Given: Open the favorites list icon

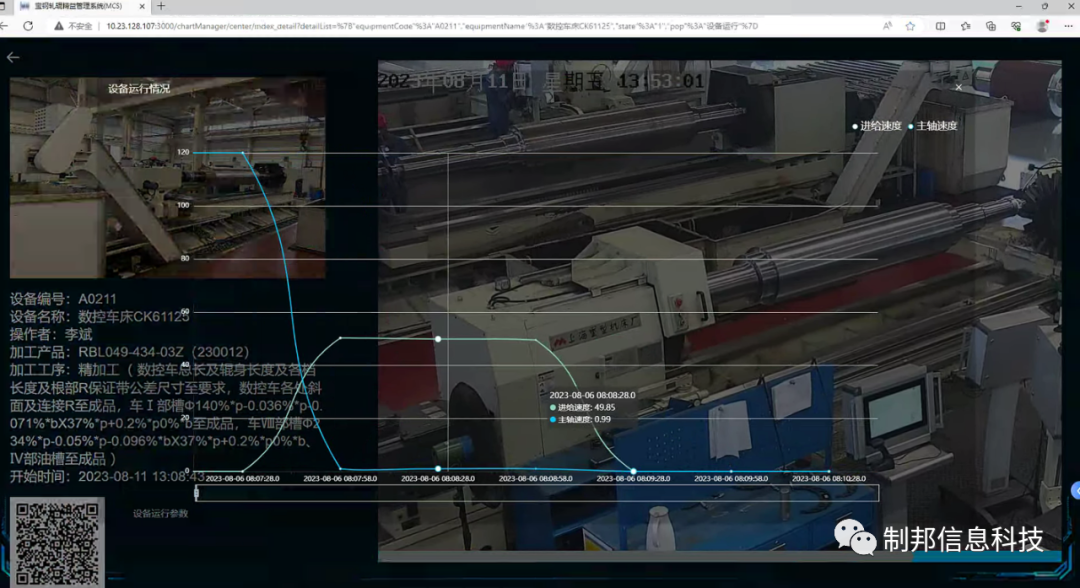Looking at the screenshot, I should (966, 26).
